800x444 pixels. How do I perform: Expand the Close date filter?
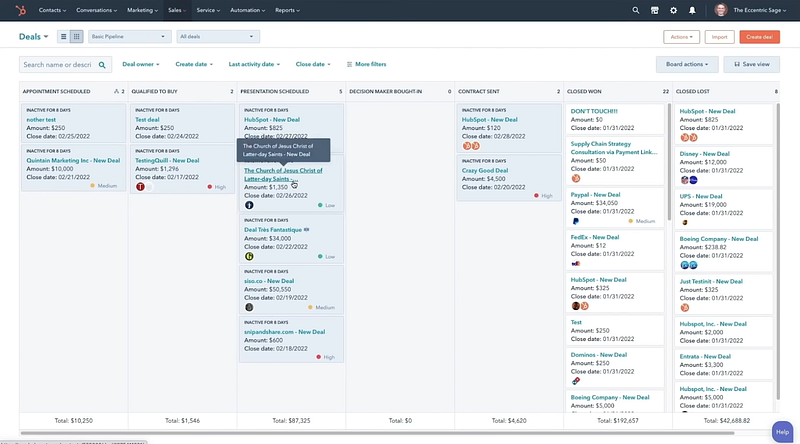click(313, 64)
